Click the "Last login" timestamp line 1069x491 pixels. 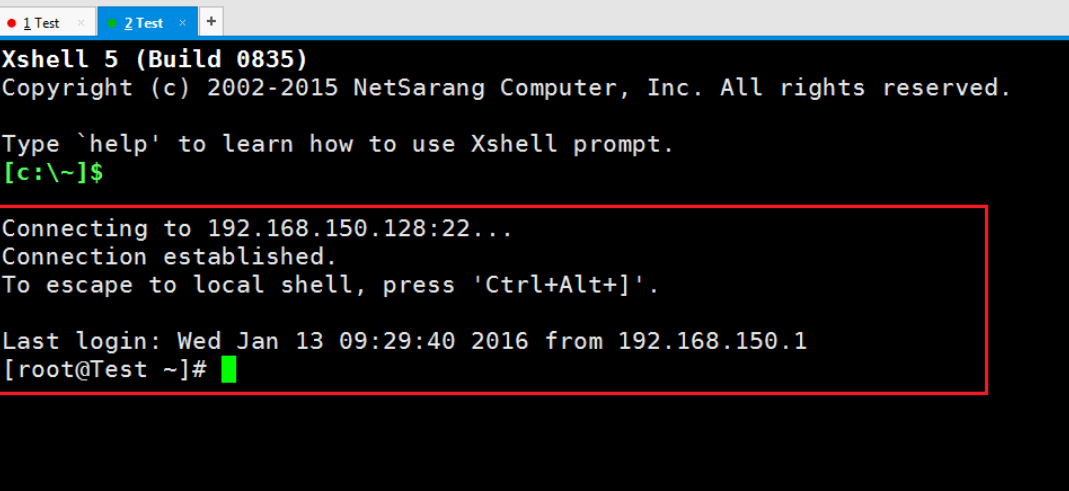click(x=404, y=341)
